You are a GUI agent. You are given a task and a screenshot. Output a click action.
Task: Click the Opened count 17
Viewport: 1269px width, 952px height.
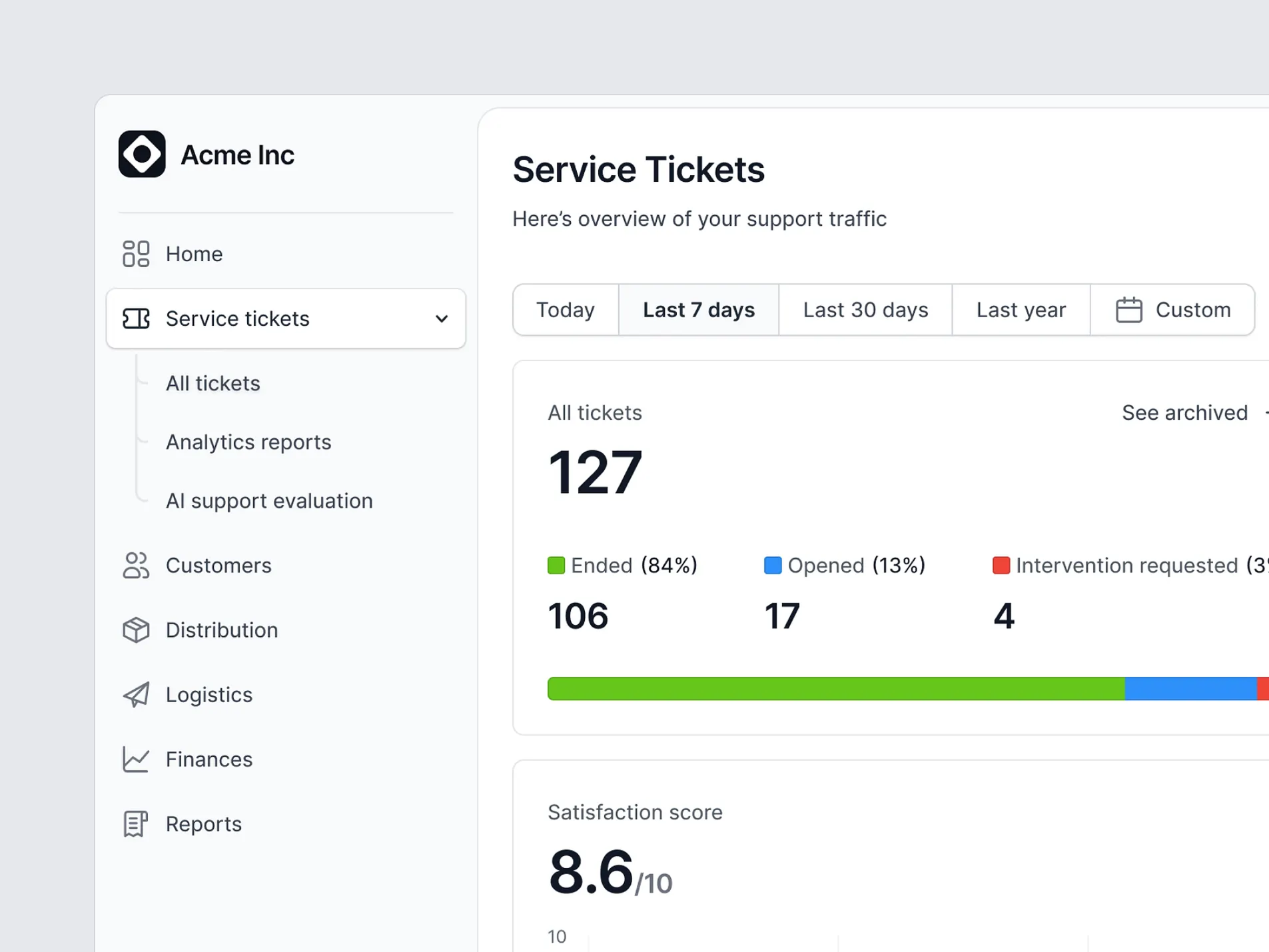(781, 616)
